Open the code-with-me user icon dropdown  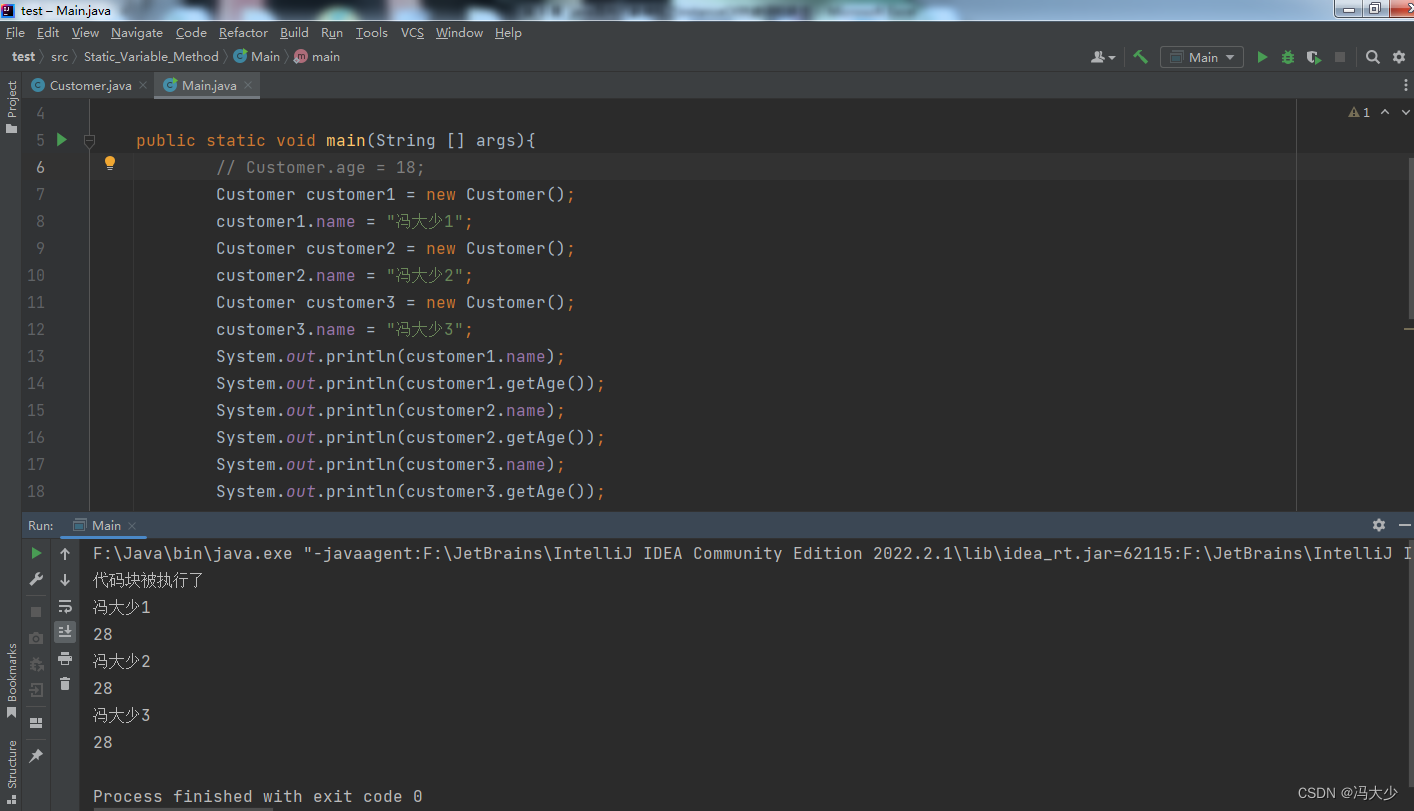1103,57
